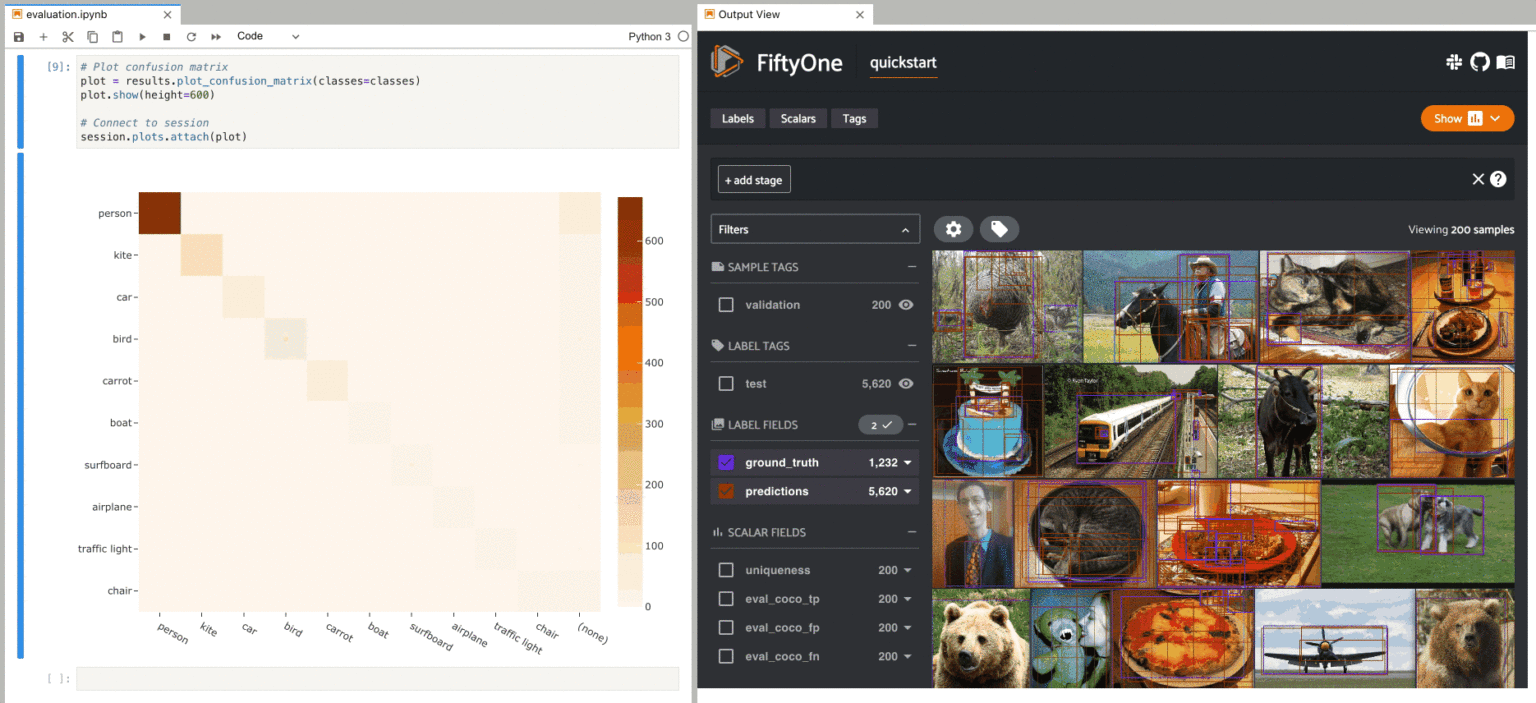Save the evaluation notebook
The image size is (1536, 703).
[18, 36]
